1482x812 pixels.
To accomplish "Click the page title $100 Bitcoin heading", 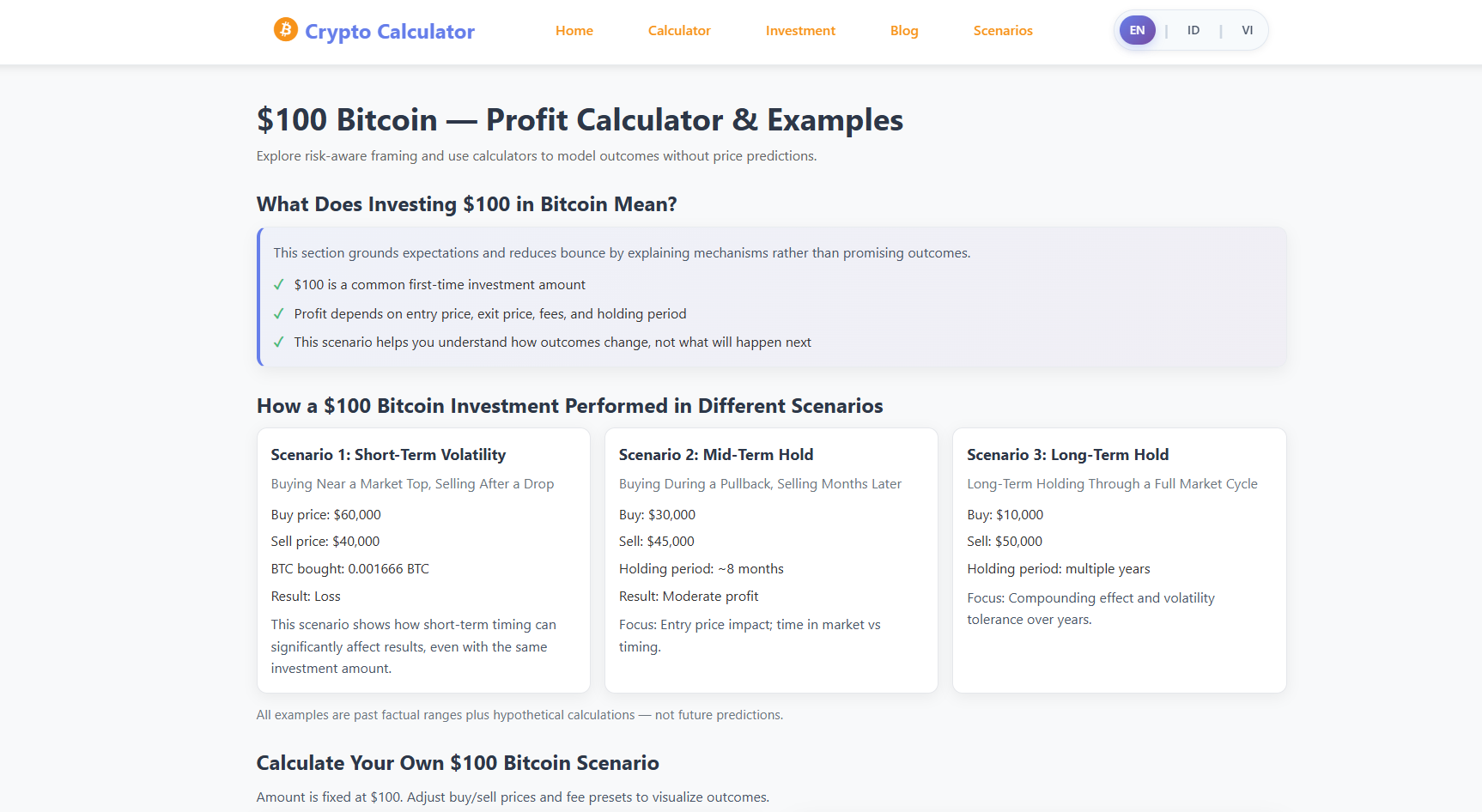I will tap(579, 119).
